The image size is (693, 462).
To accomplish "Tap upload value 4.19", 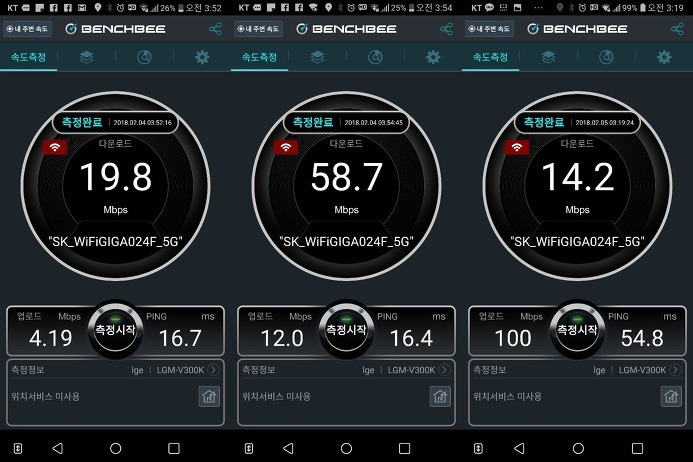I will tap(50, 338).
